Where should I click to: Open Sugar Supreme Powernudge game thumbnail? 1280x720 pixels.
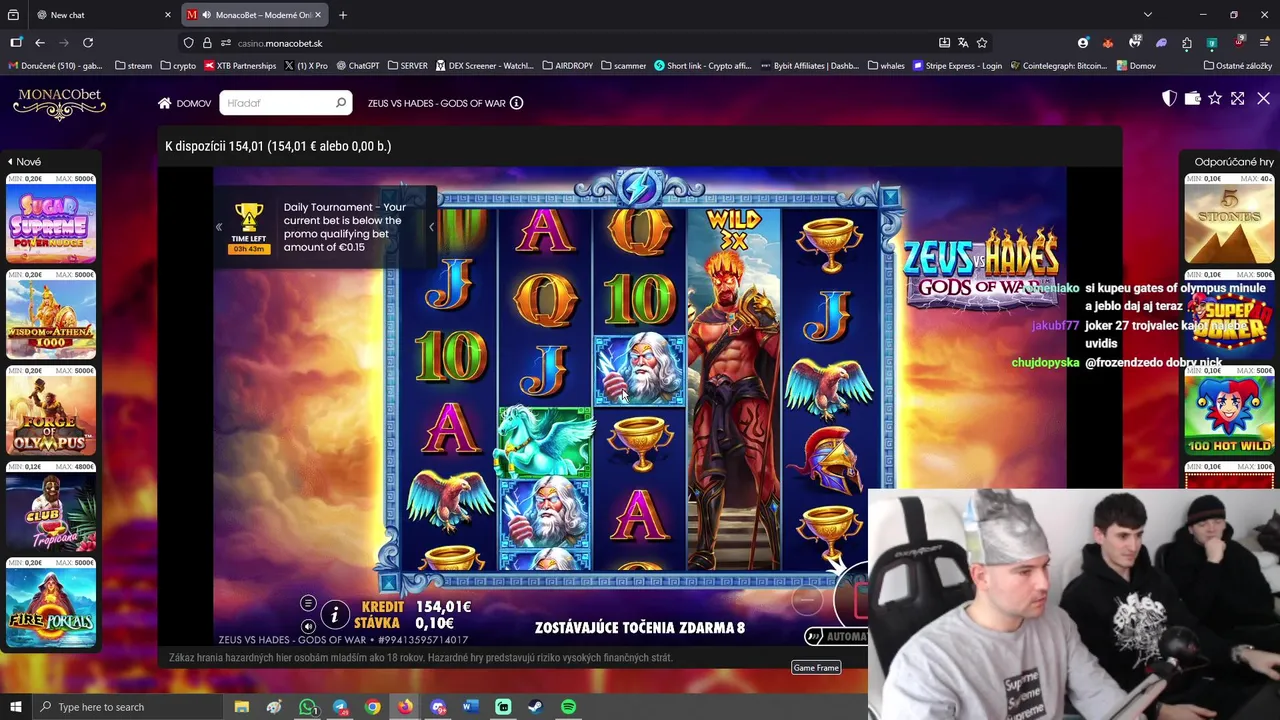(x=51, y=219)
